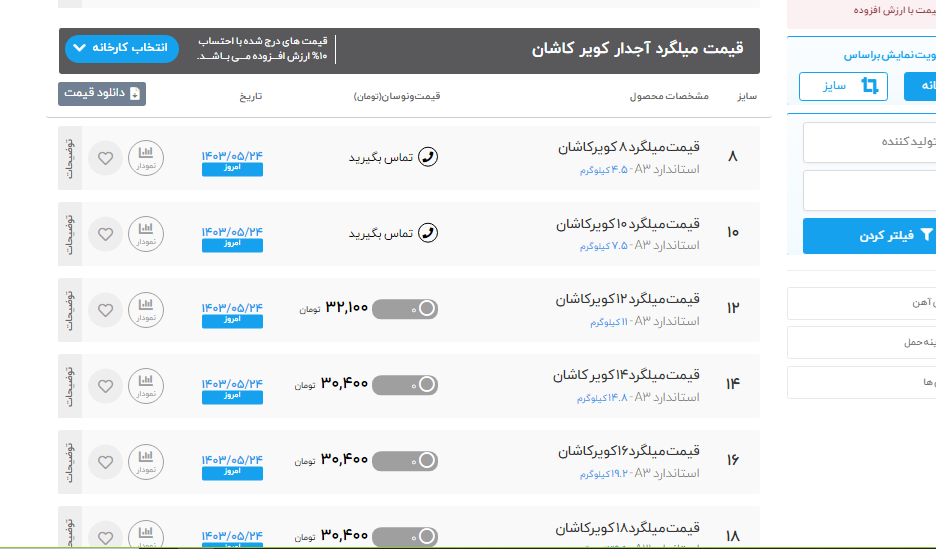The height and width of the screenshot is (549, 936).
Task: Click the phone icon in the size 8 row
Action: (428, 157)
